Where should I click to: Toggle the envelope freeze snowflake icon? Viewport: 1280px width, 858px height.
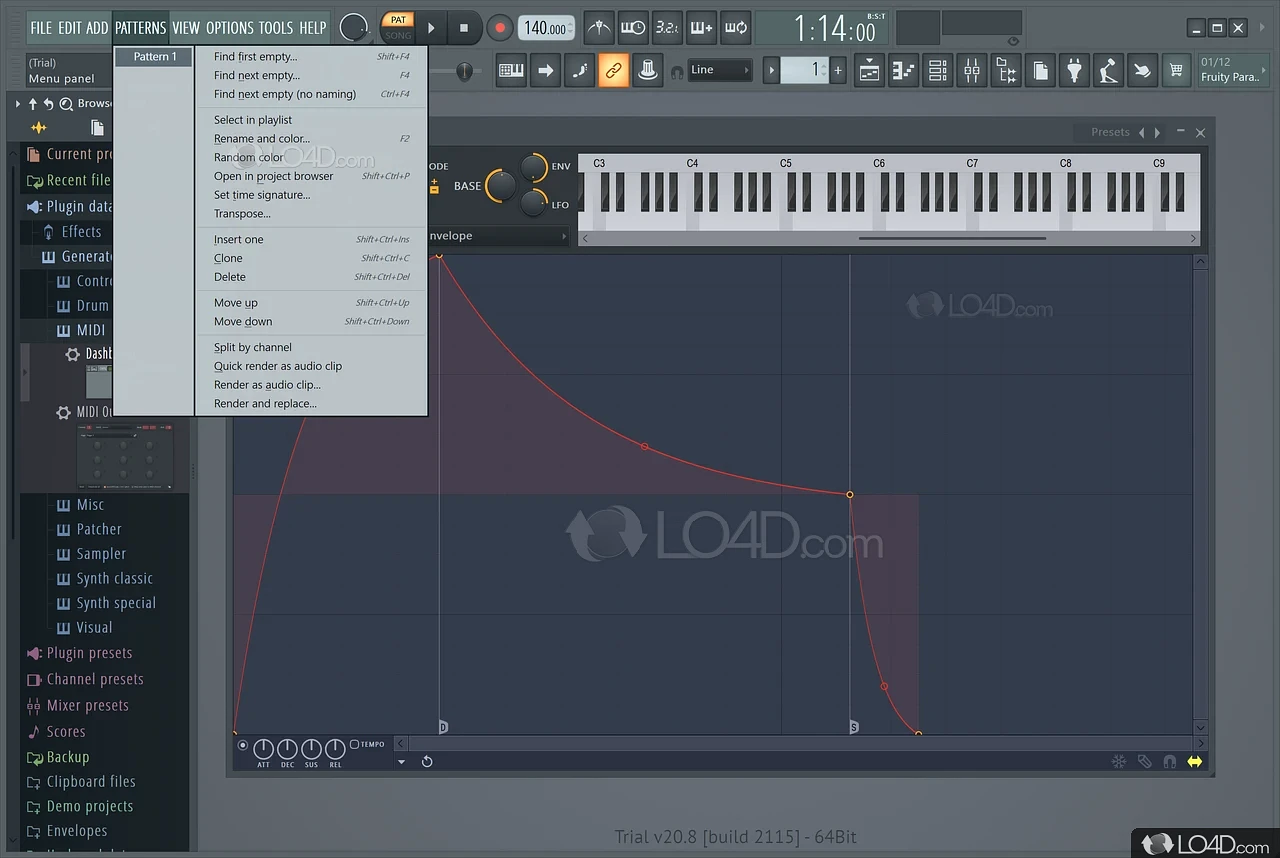click(x=1119, y=762)
